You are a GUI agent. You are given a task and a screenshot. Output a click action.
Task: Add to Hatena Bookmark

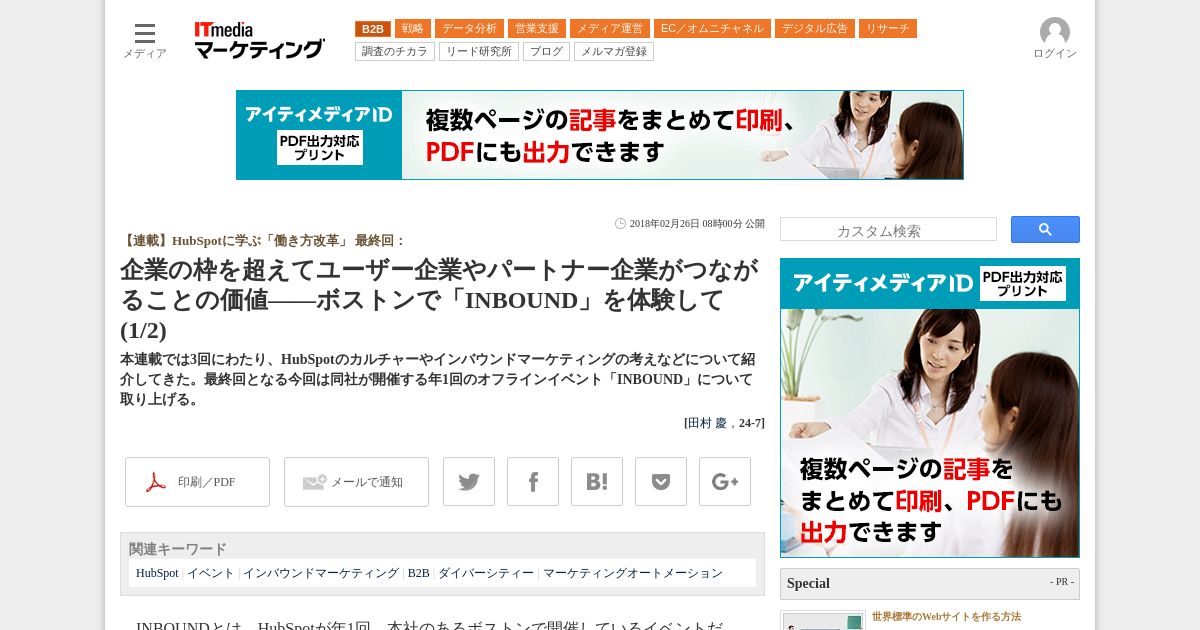point(597,482)
